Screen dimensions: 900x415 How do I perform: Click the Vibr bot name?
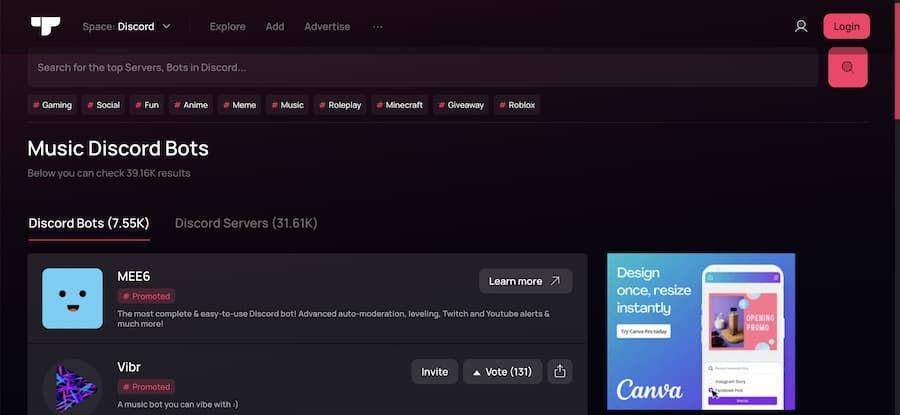(129, 367)
